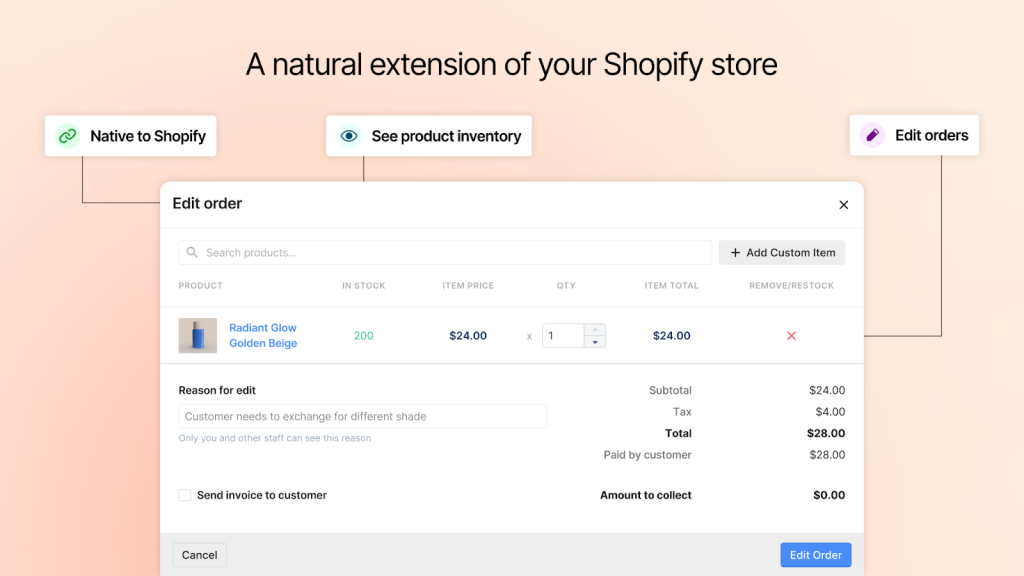Viewport: 1024px width, 576px height.
Task: Click the plus icon on Add Custom Item
Action: (734, 252)
